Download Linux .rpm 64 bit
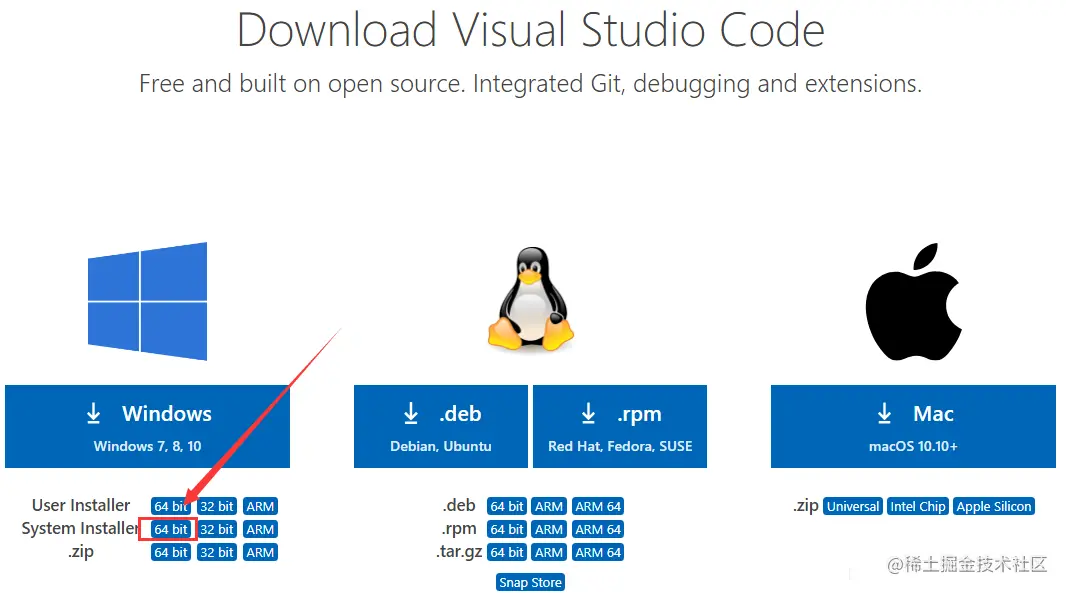Screen dimensions: 1066x593 [x=507, y=529]
